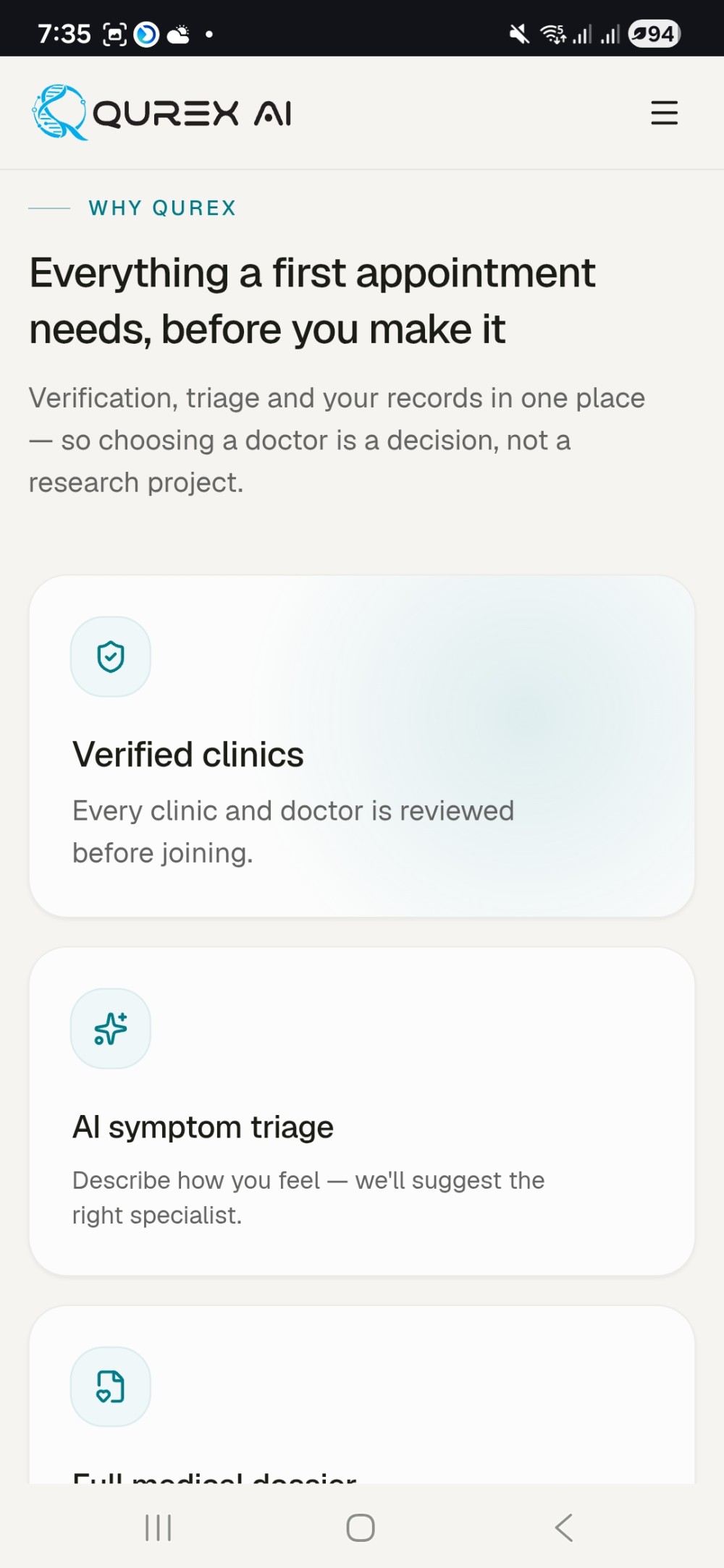Open the hamburger navigation menu
This screenshot has height=1568, width=724.
664,113
